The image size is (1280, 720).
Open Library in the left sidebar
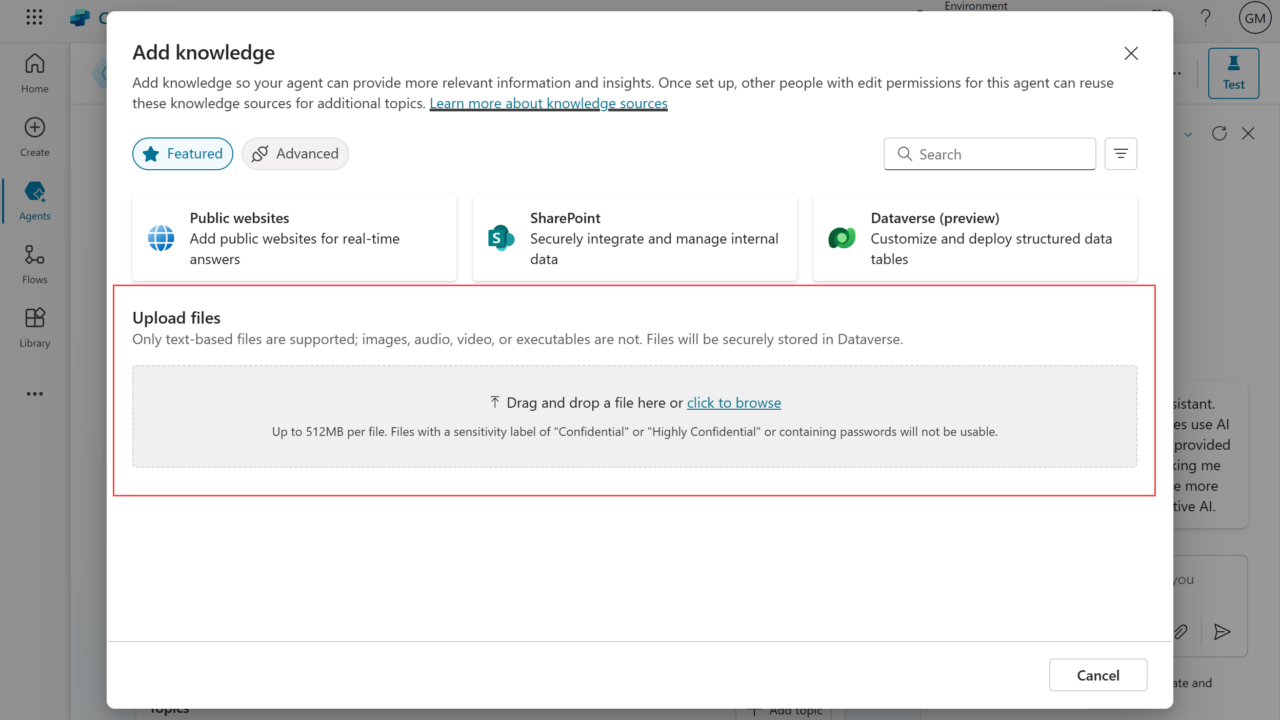tap(35, 327)
